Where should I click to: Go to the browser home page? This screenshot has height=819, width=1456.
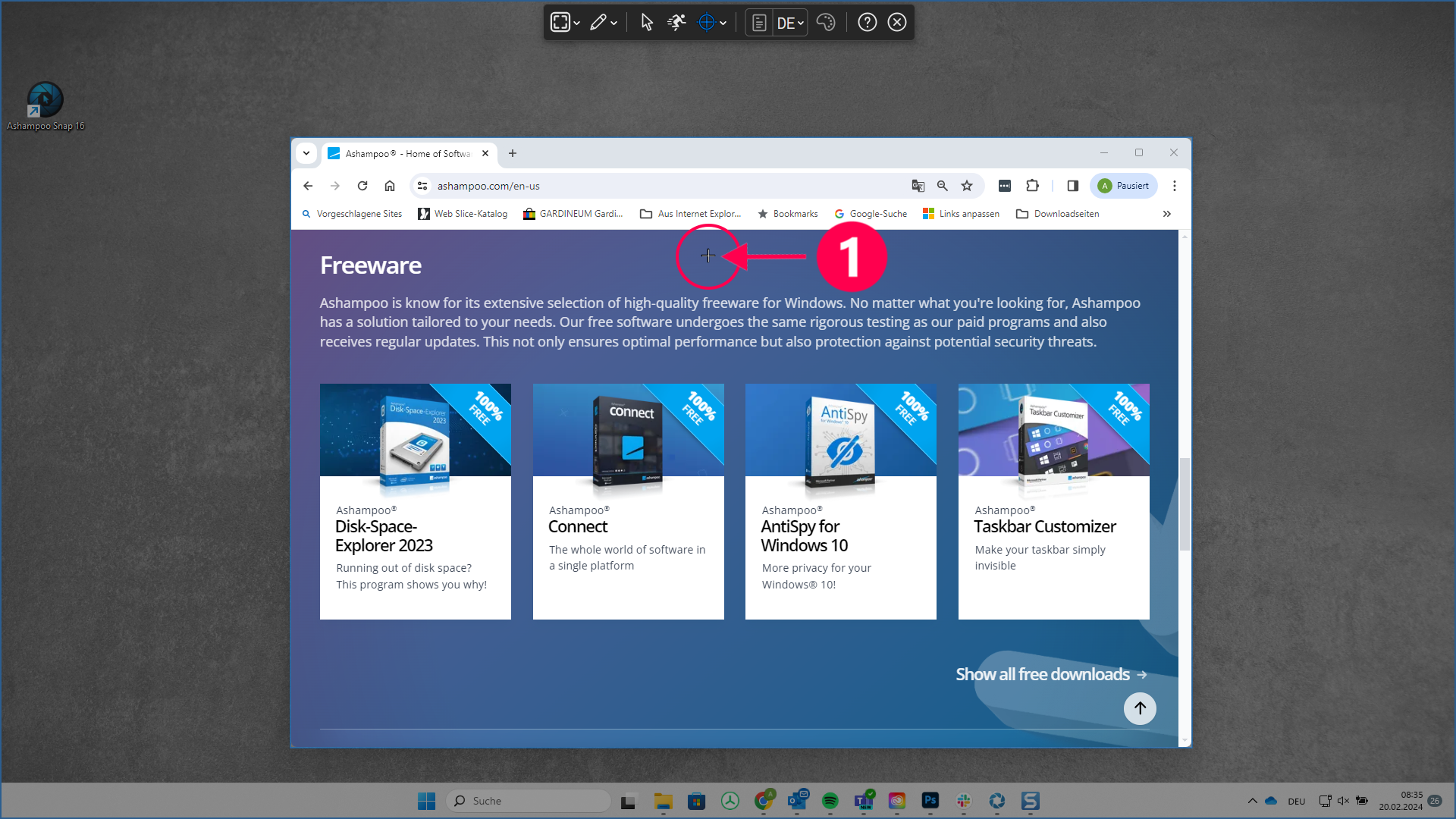pyautogui.click(x=390, y=186)
